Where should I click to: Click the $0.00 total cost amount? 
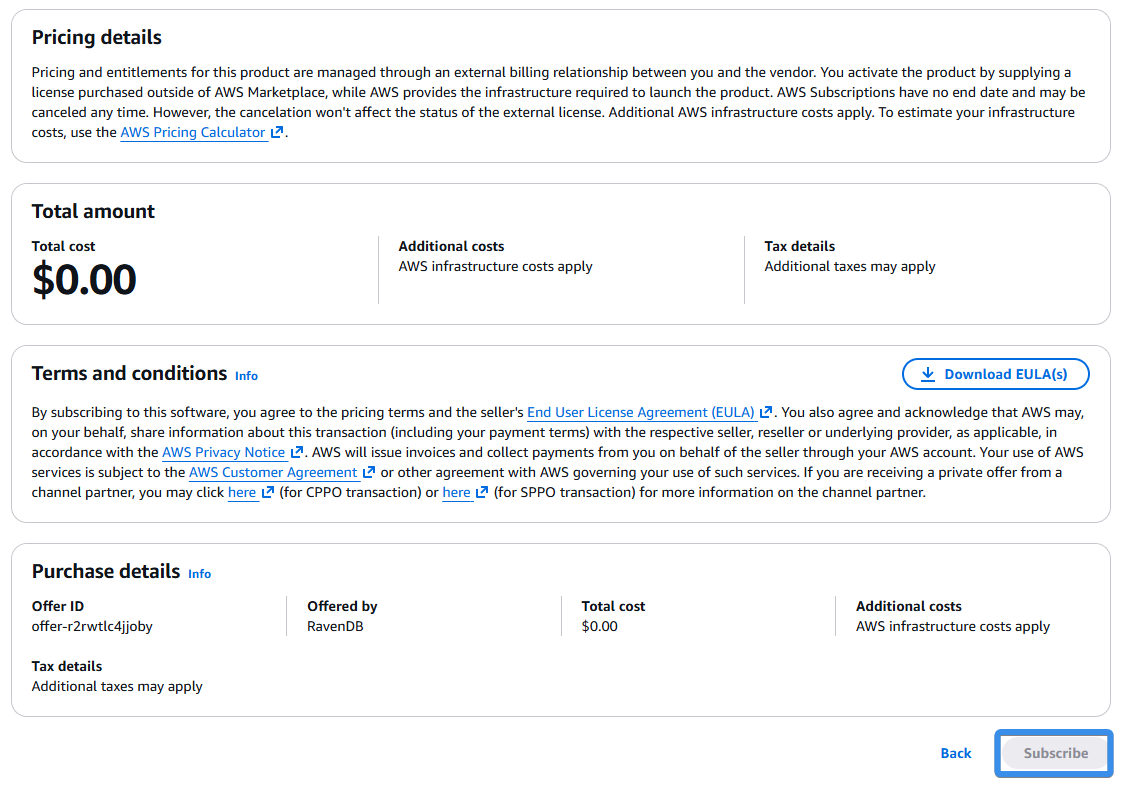click(x=84, y=280)
